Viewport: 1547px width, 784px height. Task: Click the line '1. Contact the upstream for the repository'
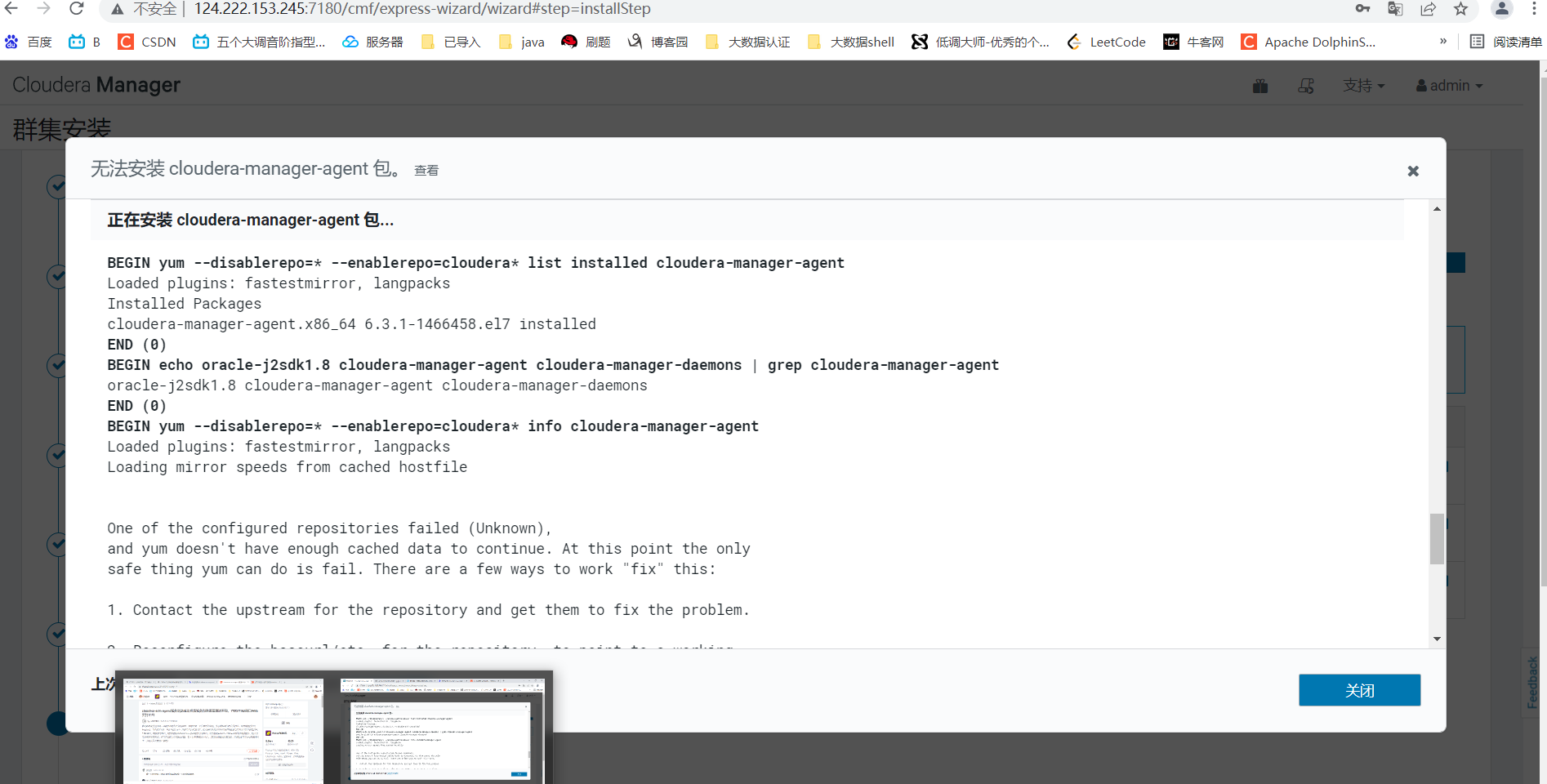[429, 610]
